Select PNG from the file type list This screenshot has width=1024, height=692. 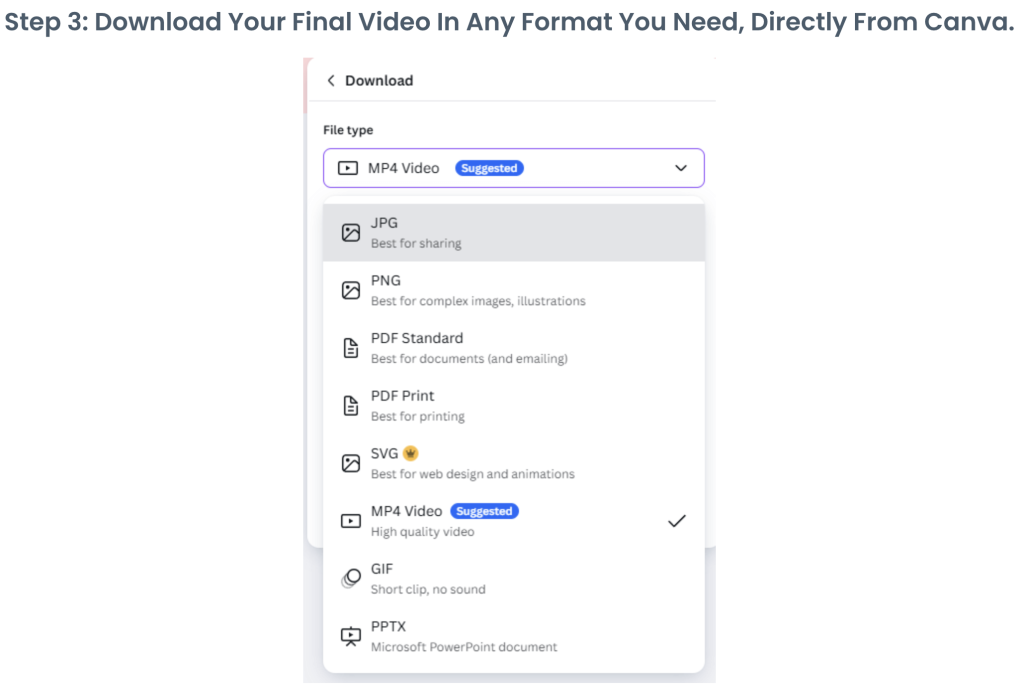click(x=513, y=290)
